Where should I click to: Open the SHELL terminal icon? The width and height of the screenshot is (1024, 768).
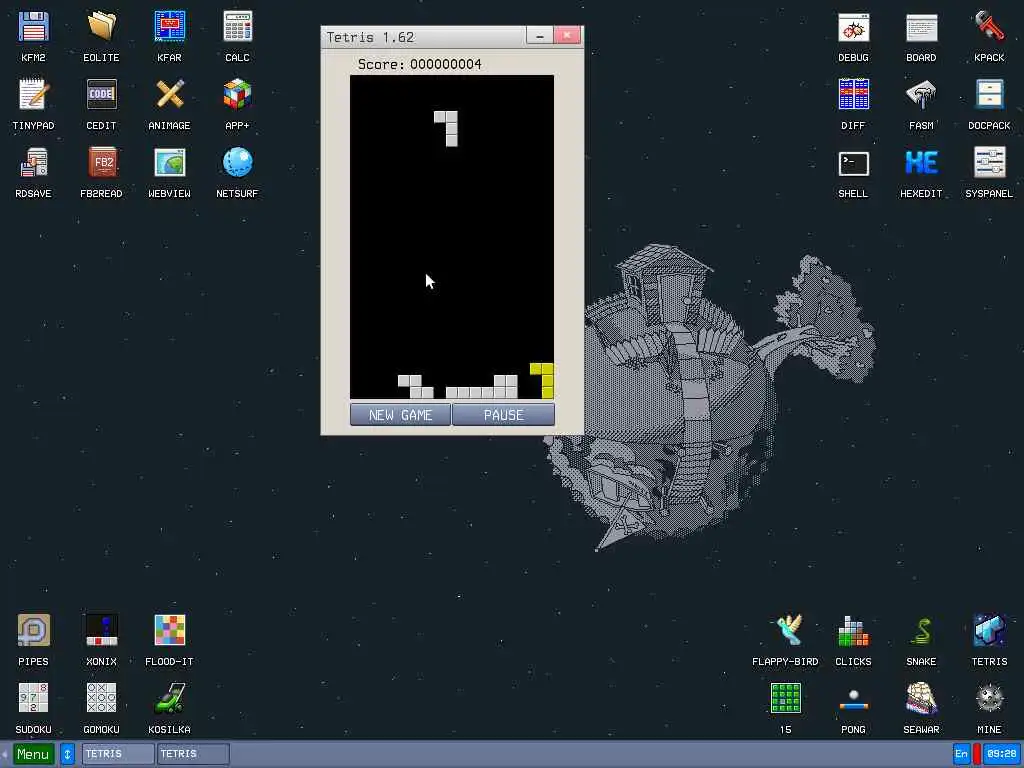pyautogui.click(x=854, y=163)
